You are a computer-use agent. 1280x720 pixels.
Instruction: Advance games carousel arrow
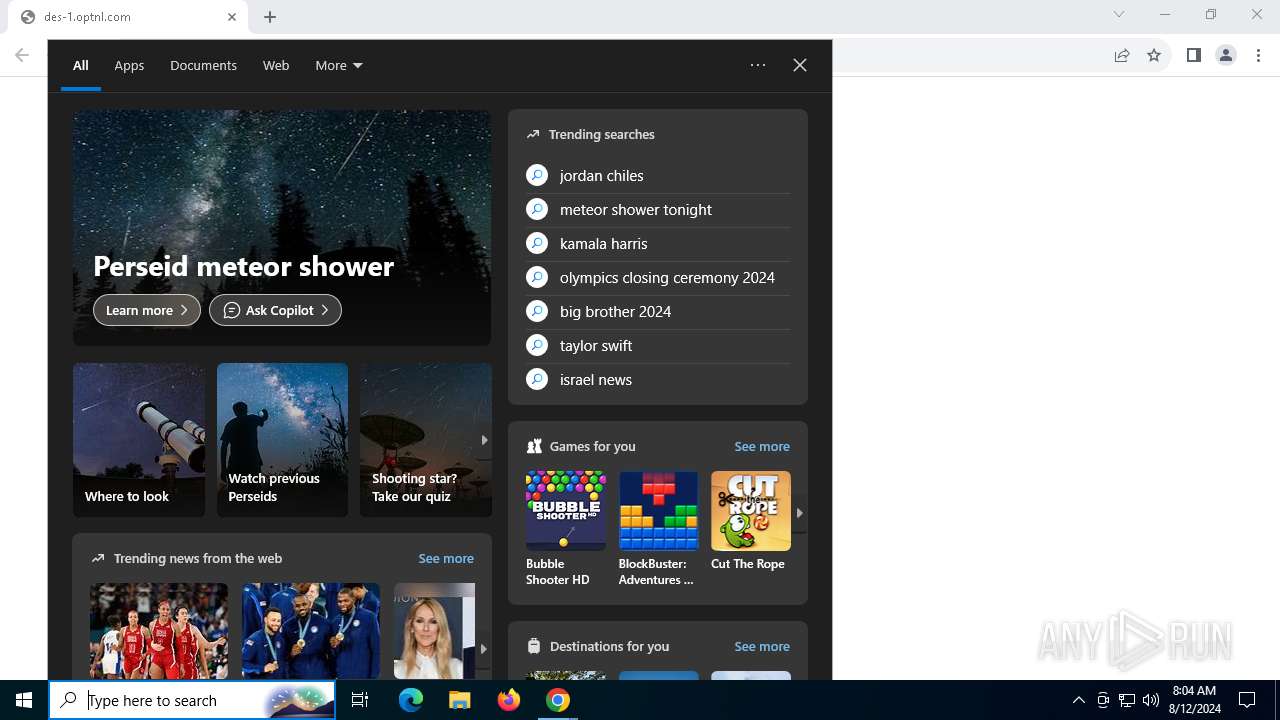coord(799,512)
